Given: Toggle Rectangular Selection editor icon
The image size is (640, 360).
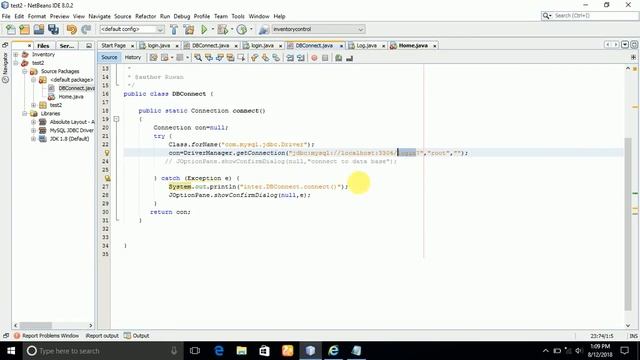Looking at the screenshot, I should (x=241, y=58).
